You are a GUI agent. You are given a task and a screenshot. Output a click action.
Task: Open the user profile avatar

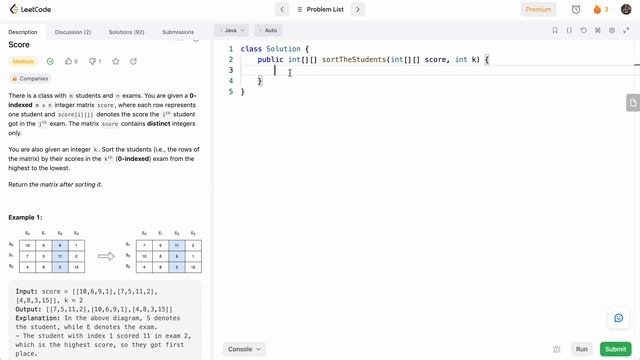click(x=626, y=9)
